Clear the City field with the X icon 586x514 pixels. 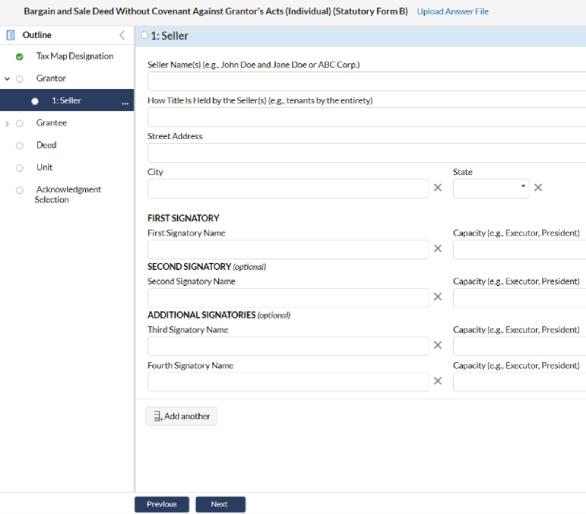click(x=438, y=188)
